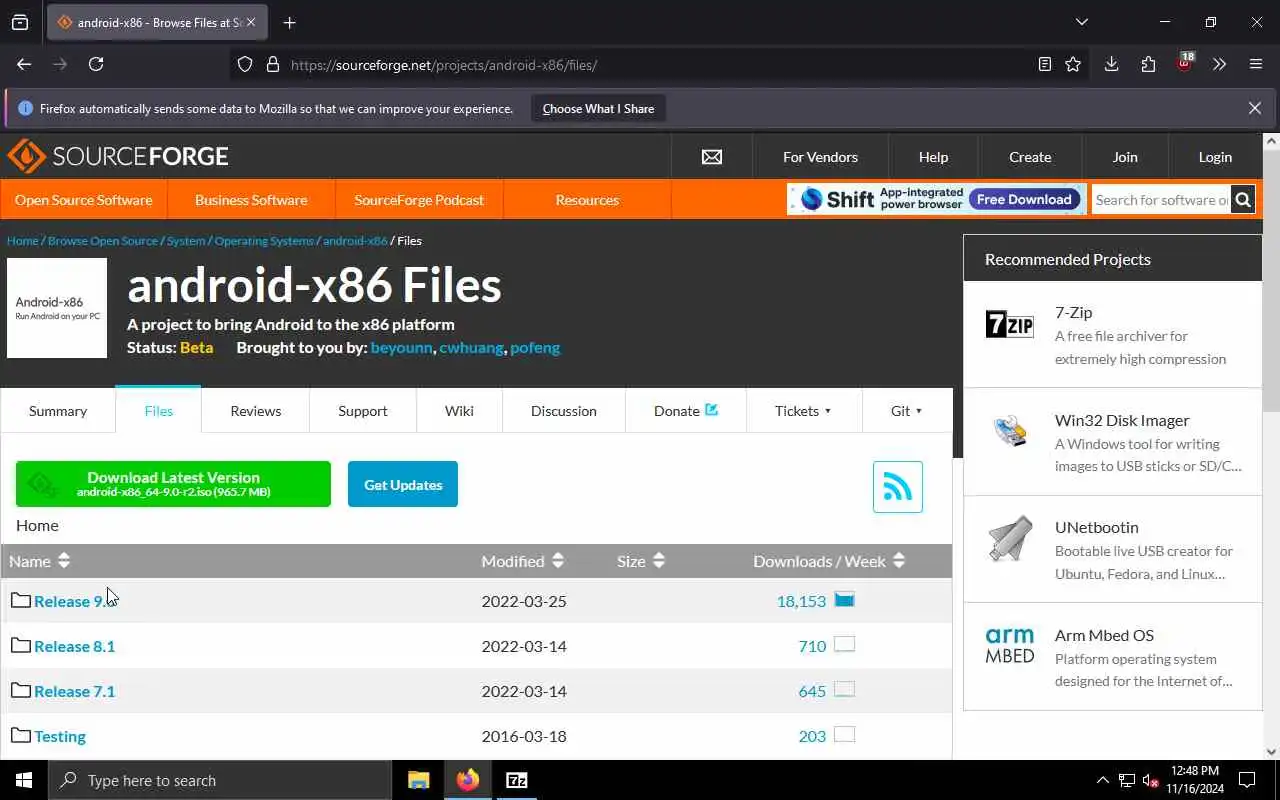Click the uBlock extension icon with badge
The height and width of the screenshot is (800, 1280).
[1185, 63]
